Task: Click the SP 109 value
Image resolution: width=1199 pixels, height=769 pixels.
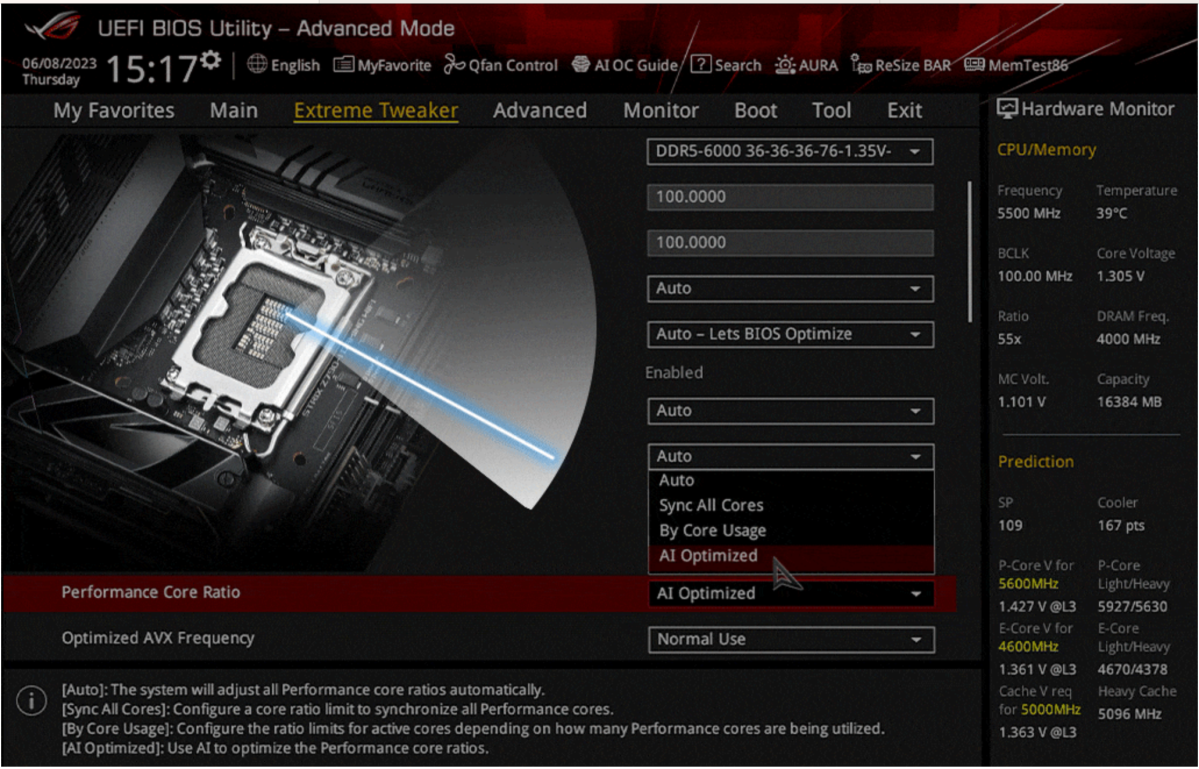Action: [1010, 526]
